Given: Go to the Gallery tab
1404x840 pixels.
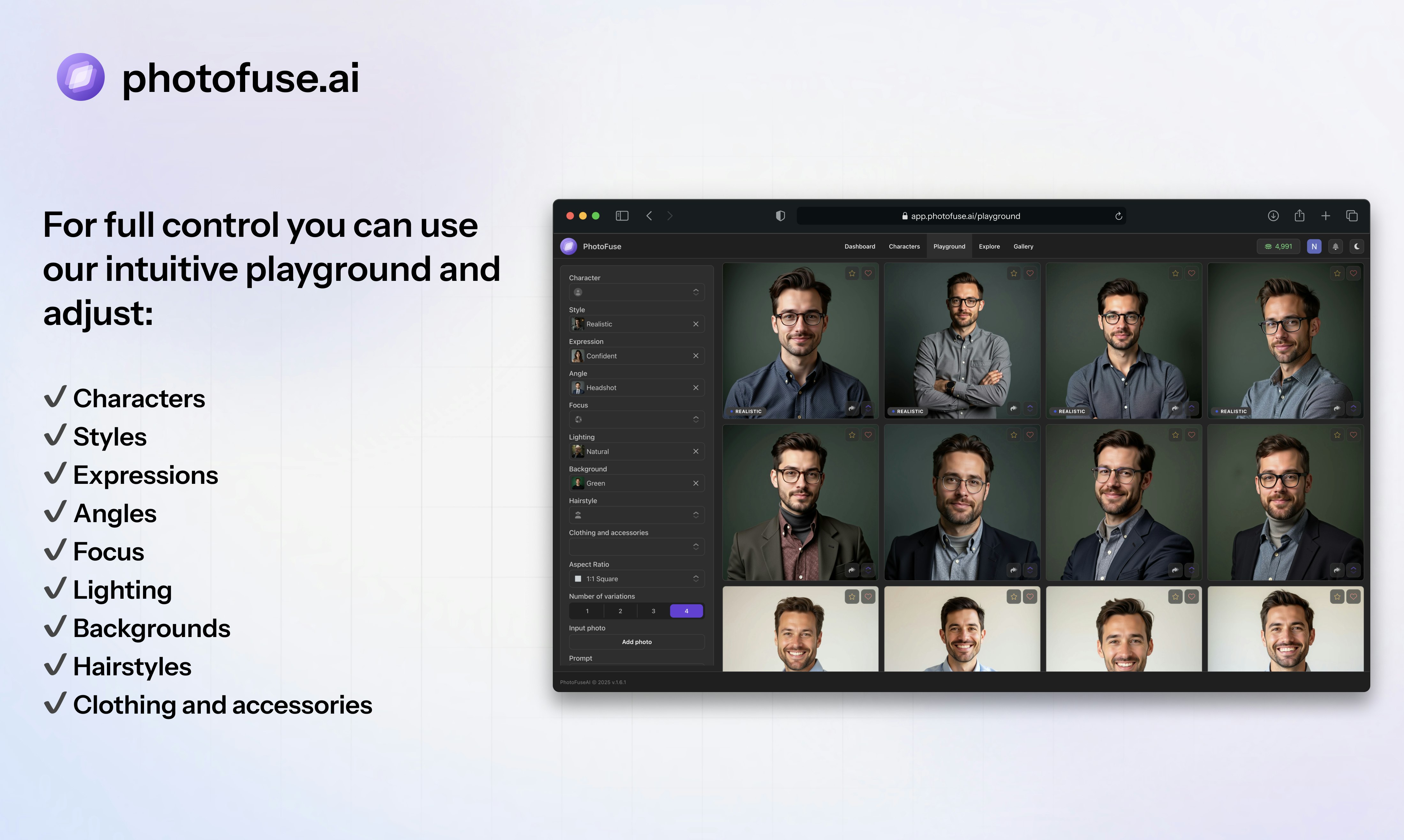Looking at the screenshot, I should click(x=1023, y=246).
